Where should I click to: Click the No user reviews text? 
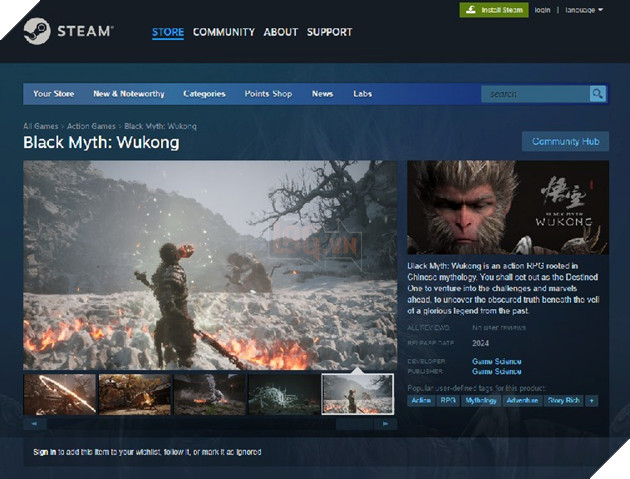499,328
